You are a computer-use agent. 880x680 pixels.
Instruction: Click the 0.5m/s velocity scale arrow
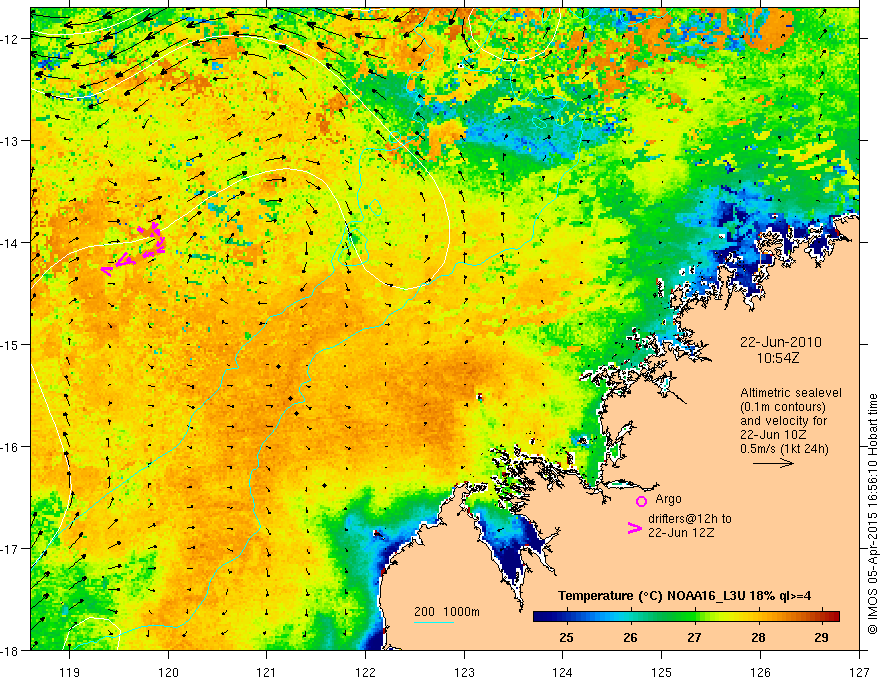pyautogui.click(x=773, y=463)
